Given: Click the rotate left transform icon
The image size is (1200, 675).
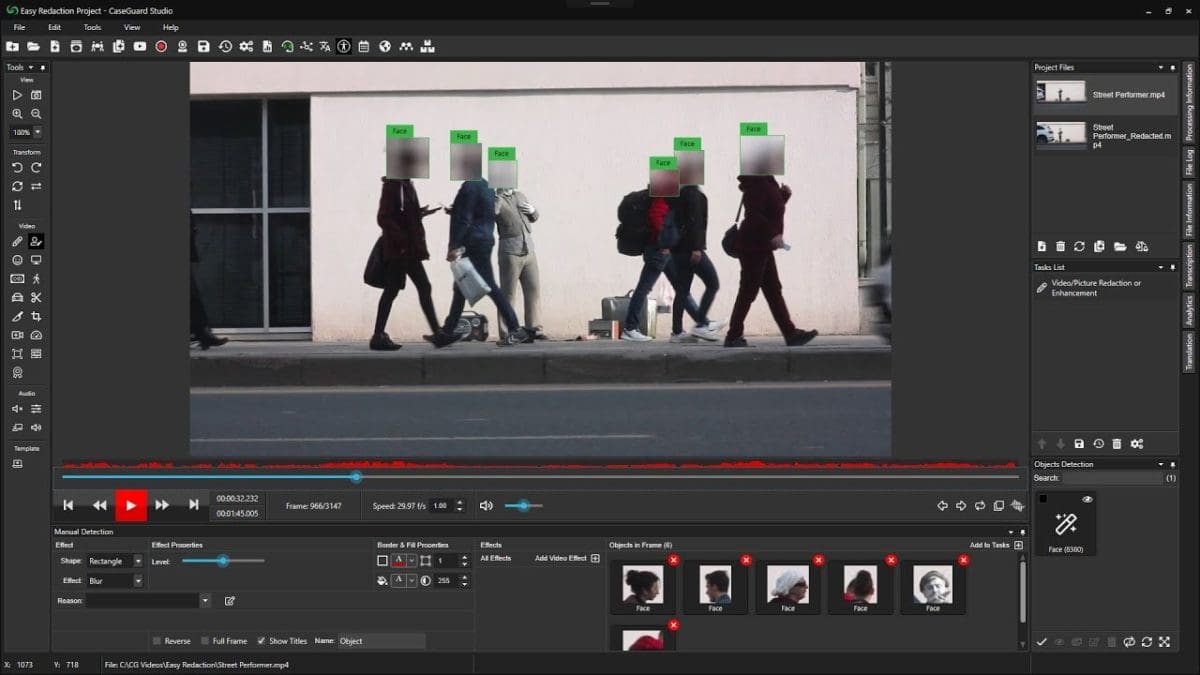Looking at the screenshot, I should 17,168.
